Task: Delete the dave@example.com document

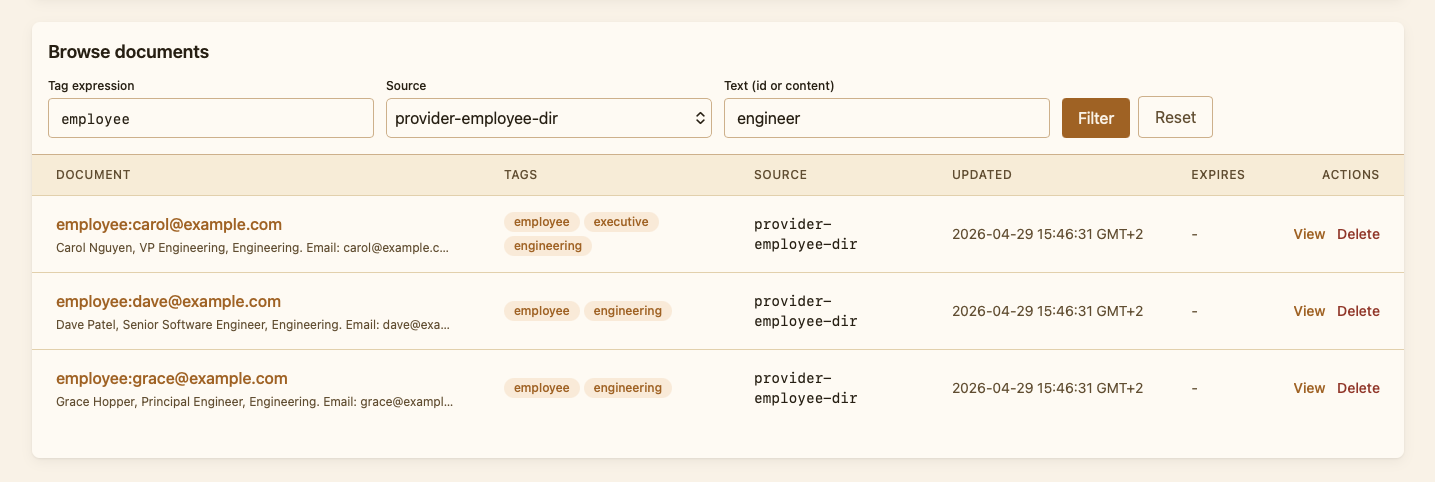Action: point(1358,311)
